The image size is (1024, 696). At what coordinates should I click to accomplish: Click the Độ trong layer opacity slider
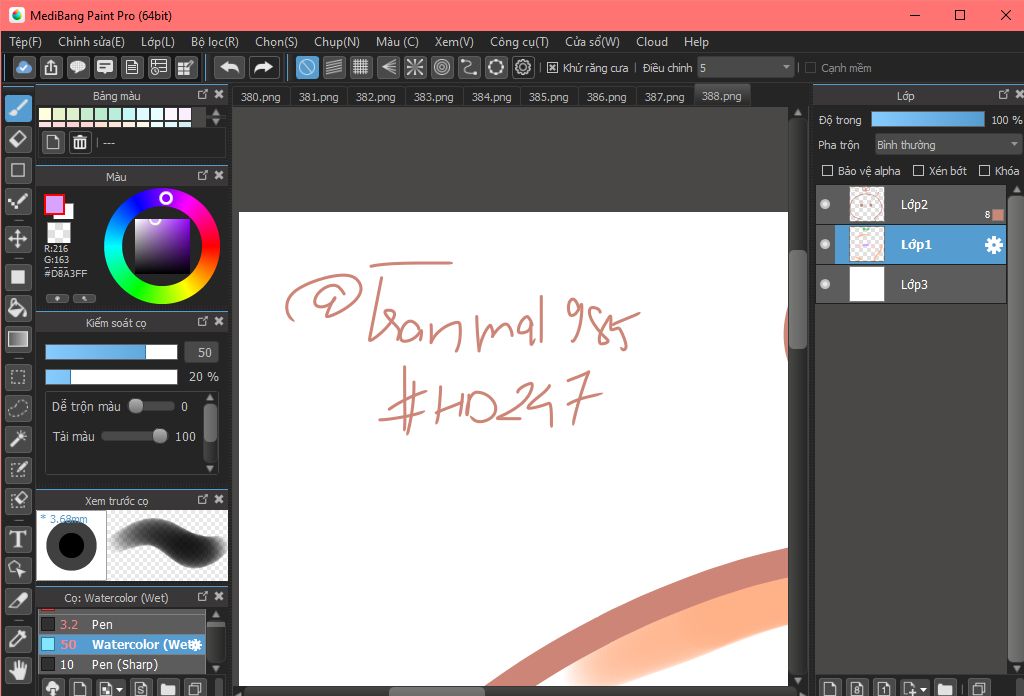click(927, 119)
